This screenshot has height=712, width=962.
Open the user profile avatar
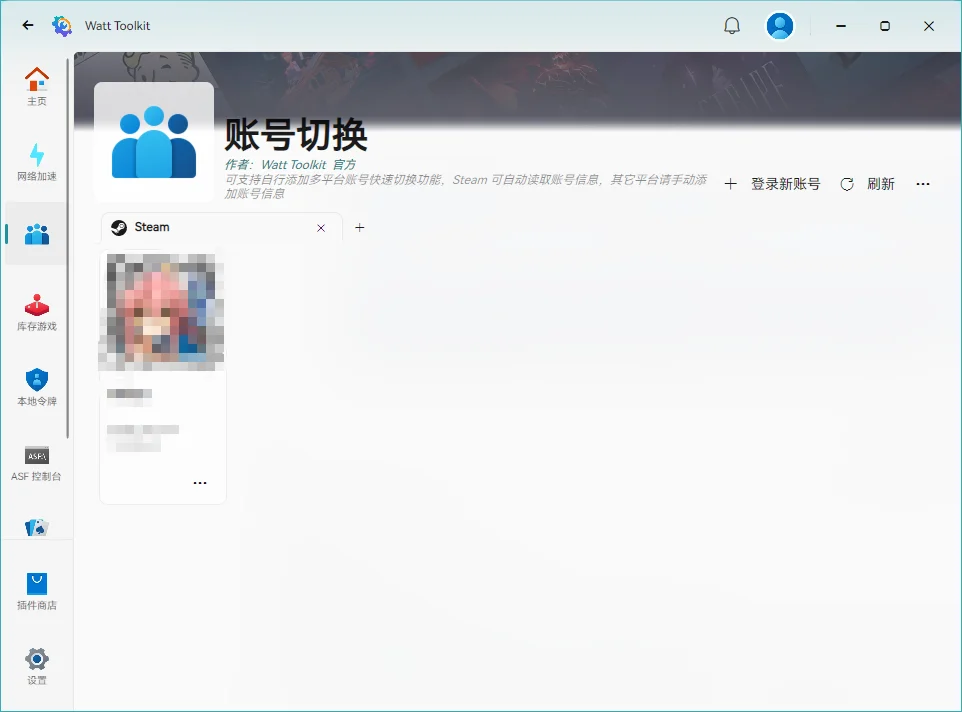[x=780, y=26]
